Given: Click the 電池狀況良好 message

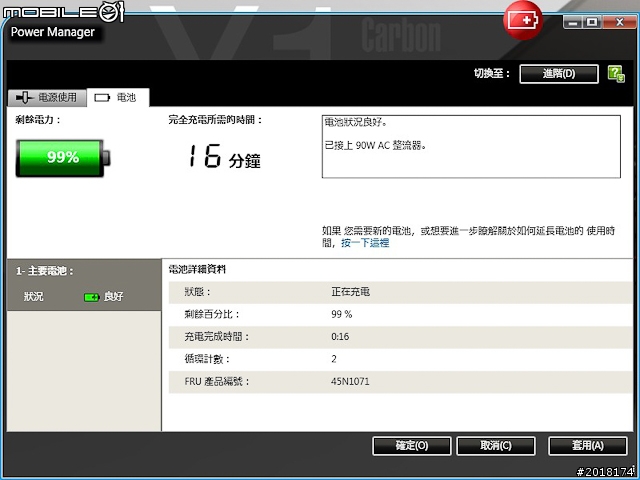Looking at the screenshot, I should tap(356, 122).
